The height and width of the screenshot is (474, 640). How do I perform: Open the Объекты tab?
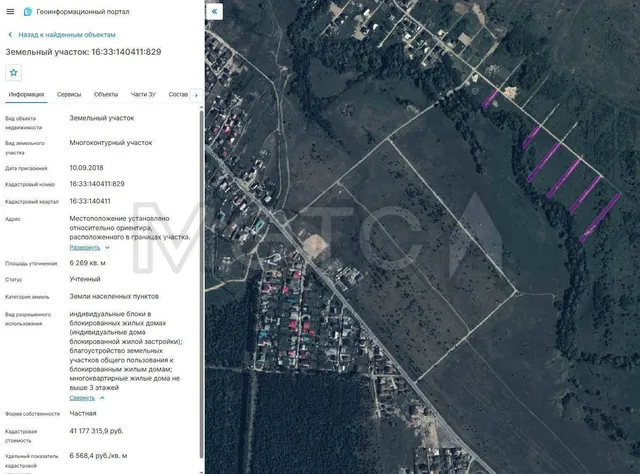pyautogui.click(x=106, y=94)
